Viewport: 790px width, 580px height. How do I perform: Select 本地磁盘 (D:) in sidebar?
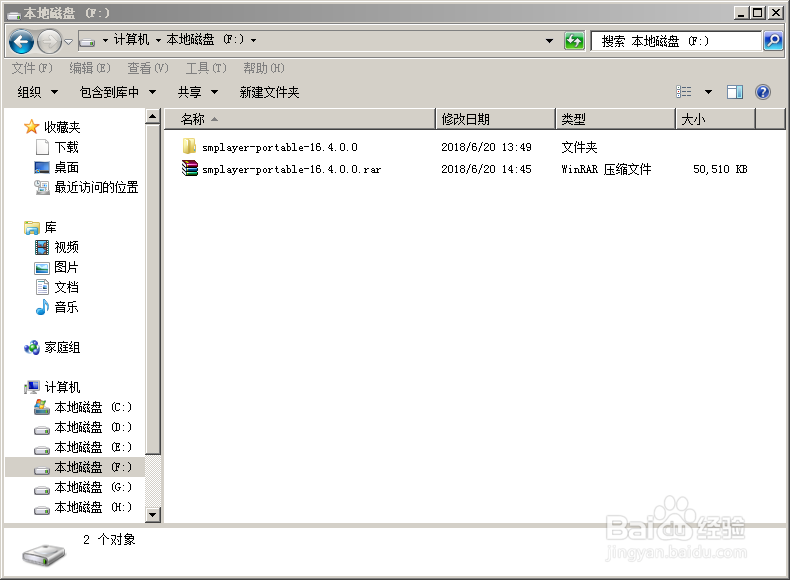click(x=83, y=427)
